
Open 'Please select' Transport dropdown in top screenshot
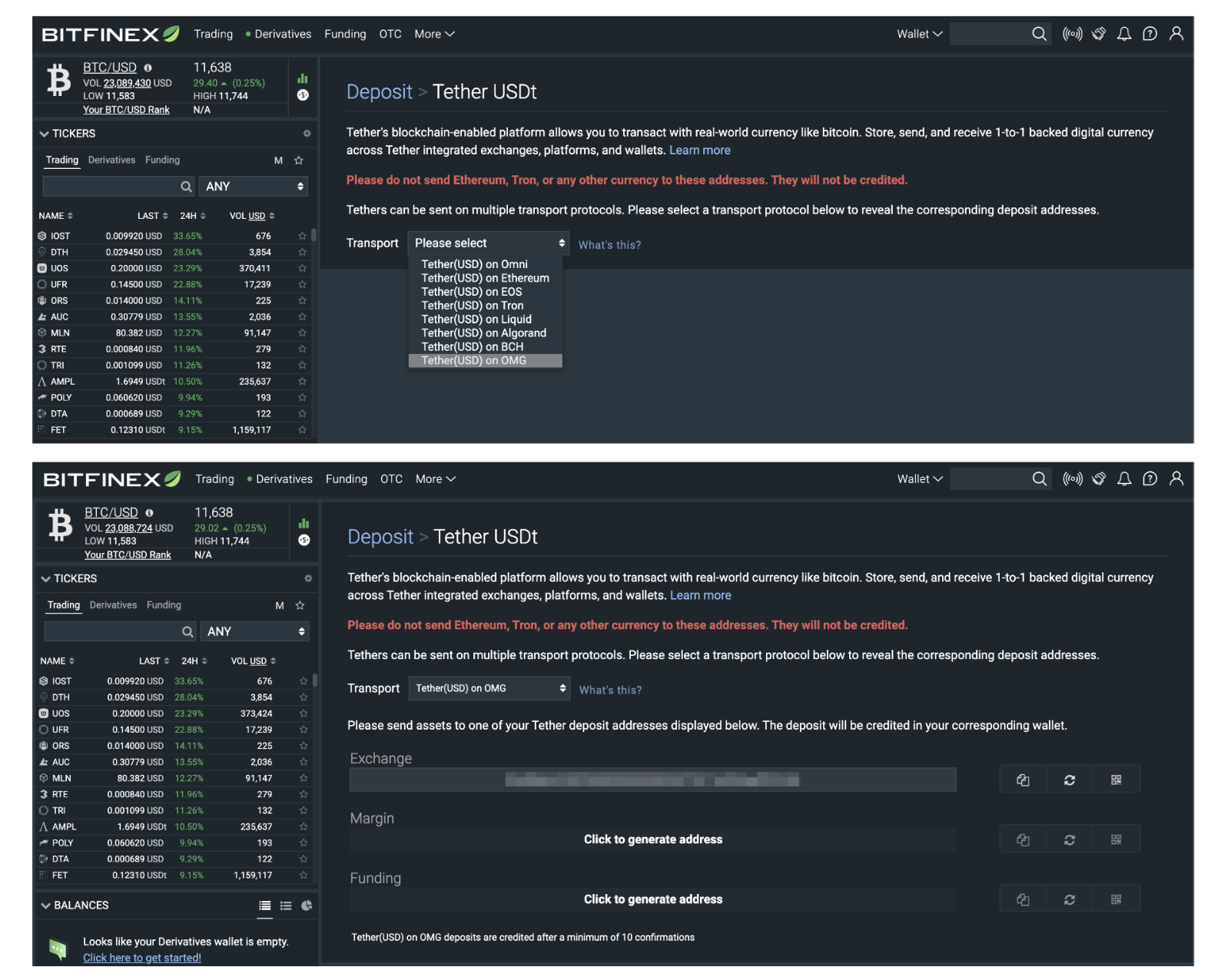[x=488, y=243]
